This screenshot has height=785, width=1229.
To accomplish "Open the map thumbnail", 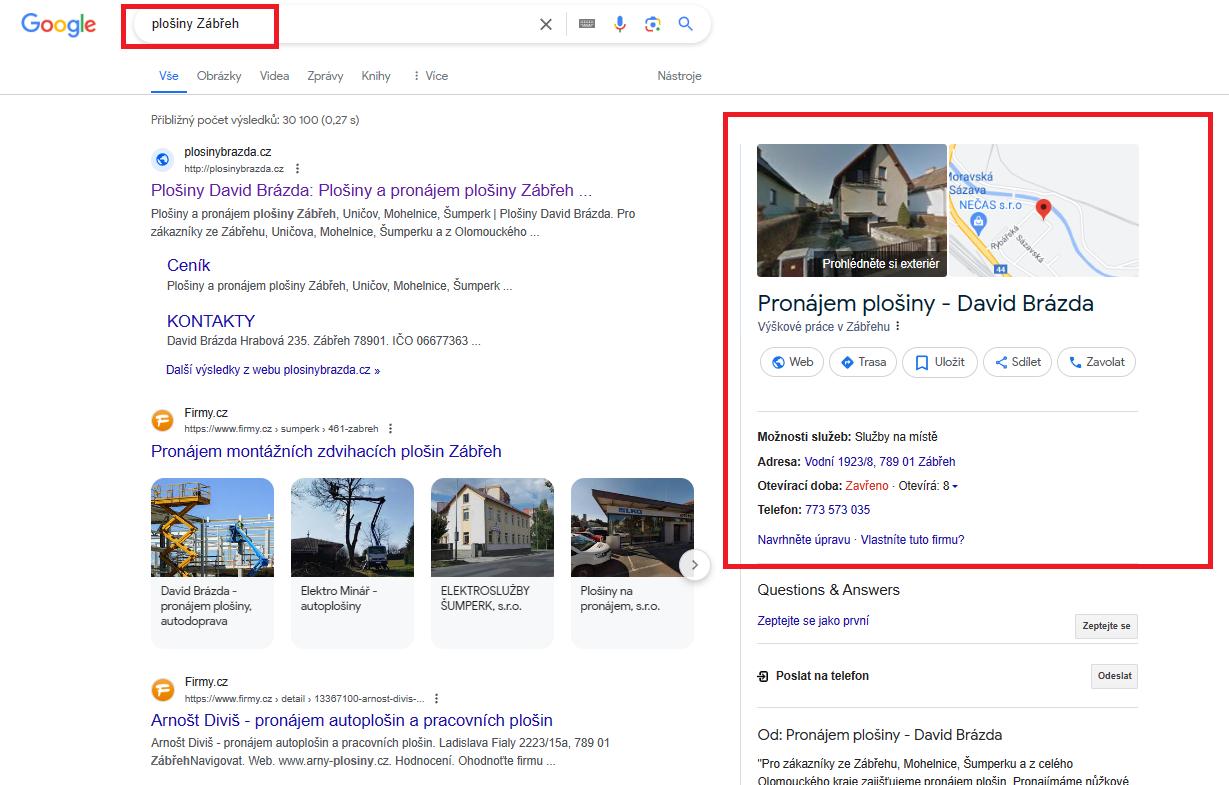I will click(1044, 210).
